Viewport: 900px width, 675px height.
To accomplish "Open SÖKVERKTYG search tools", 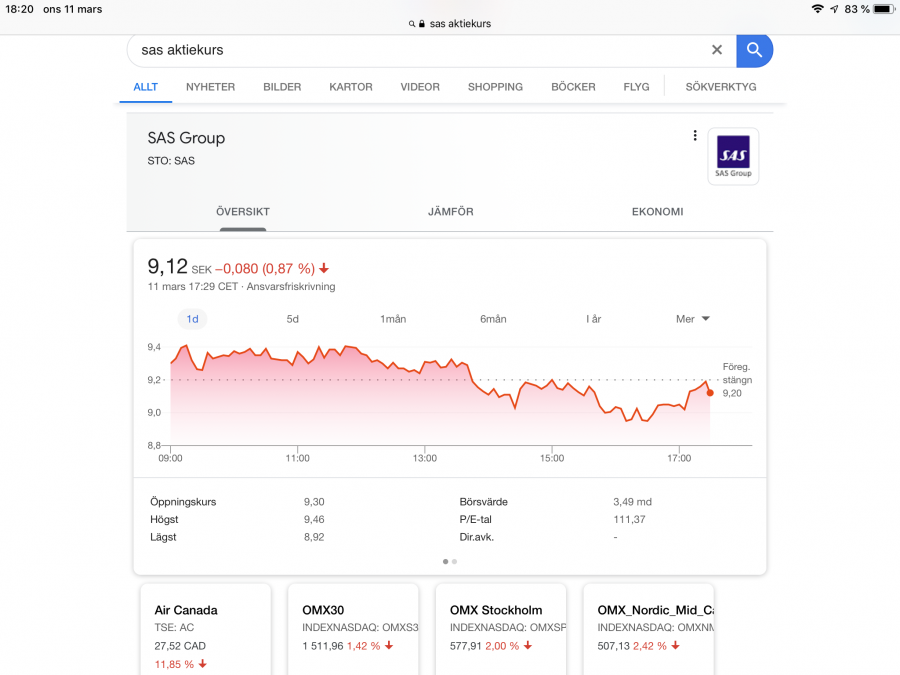I will pos(720,87).
